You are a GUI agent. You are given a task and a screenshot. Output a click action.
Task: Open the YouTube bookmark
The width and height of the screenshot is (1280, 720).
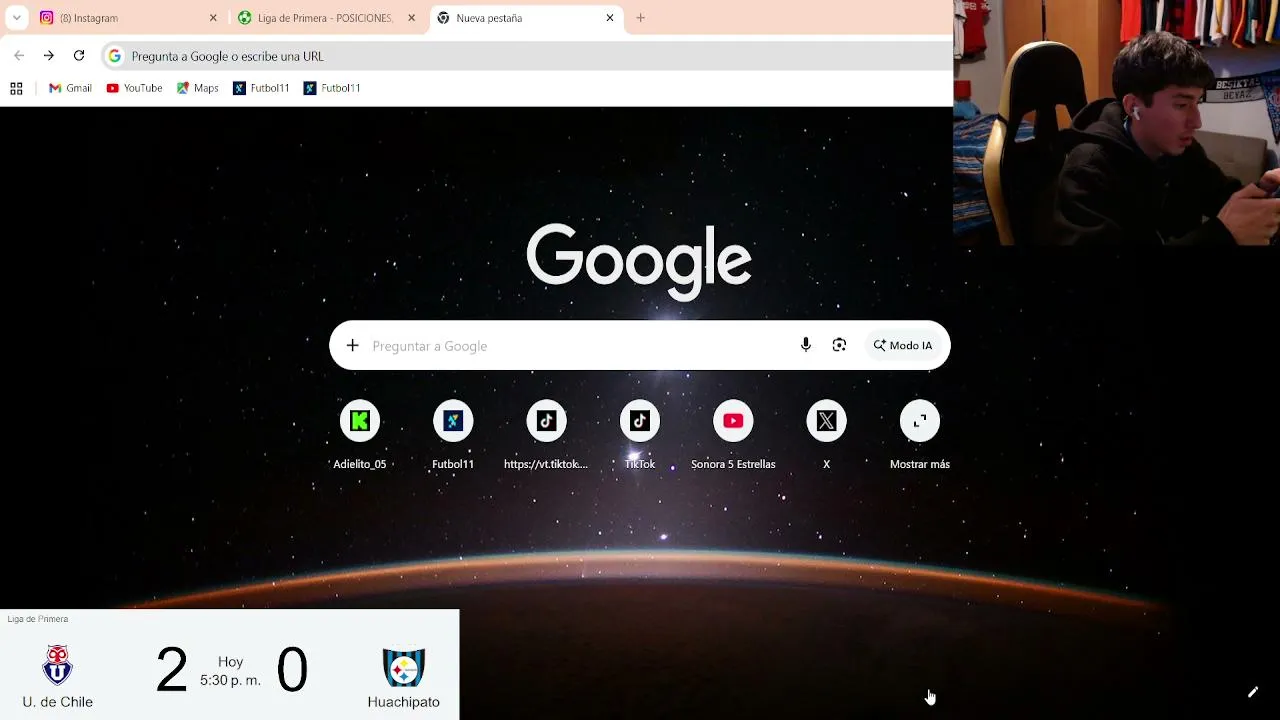[x=134, y=88]
